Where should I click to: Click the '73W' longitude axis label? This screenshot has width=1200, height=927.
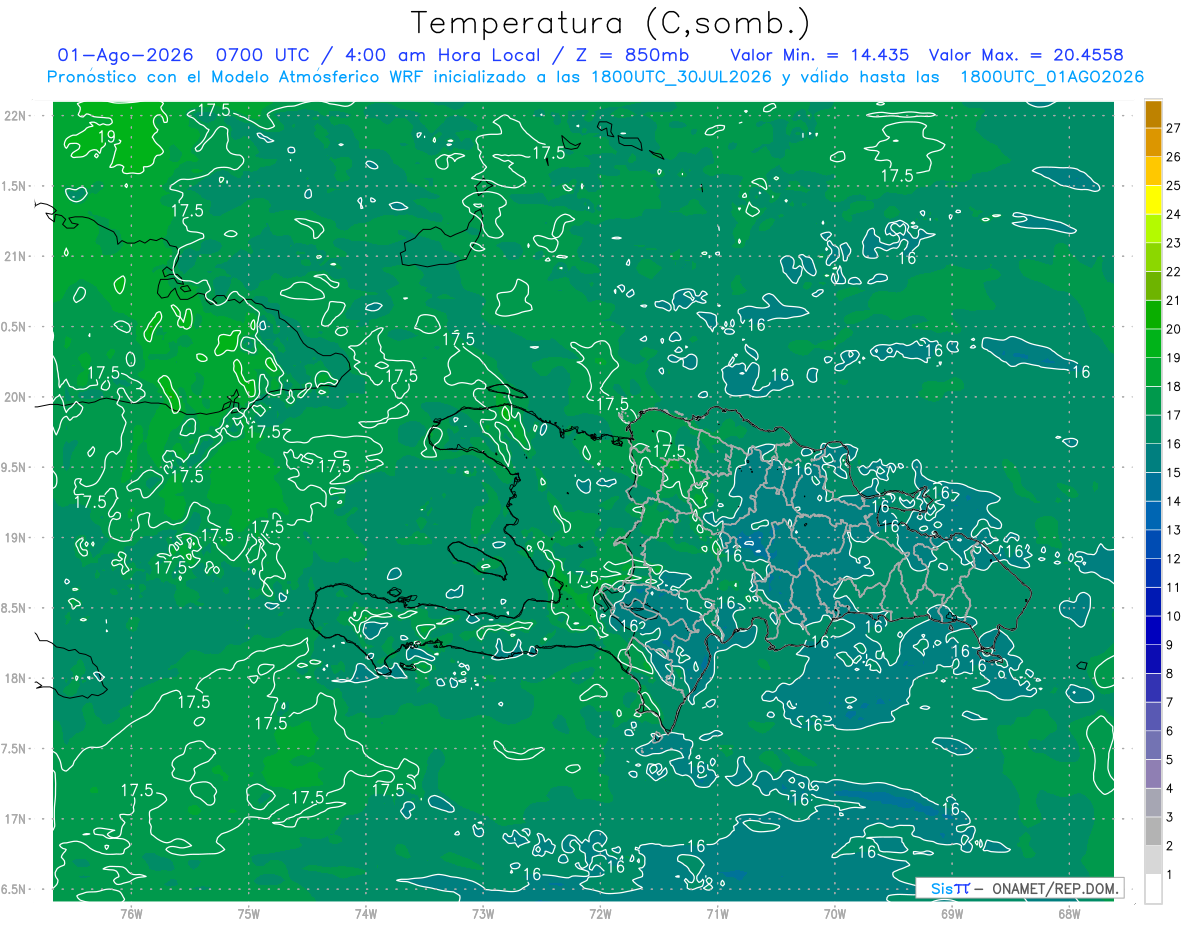pyautogui.click(x=483, y=914)
